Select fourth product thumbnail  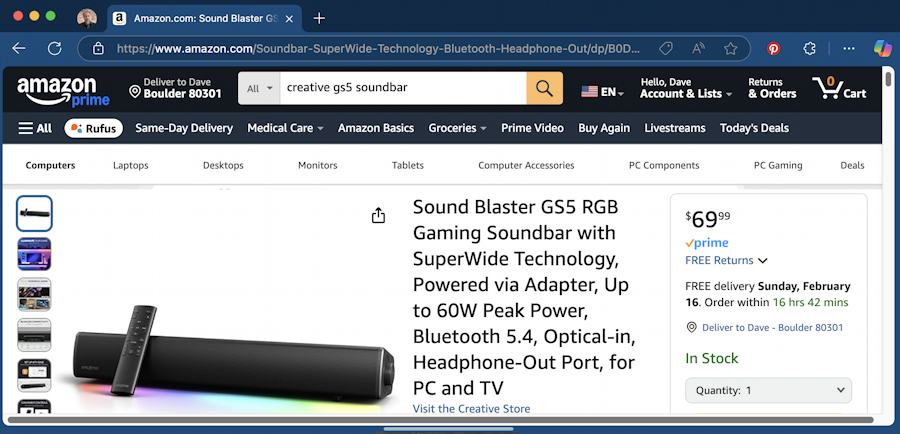(x=34, y=335)
